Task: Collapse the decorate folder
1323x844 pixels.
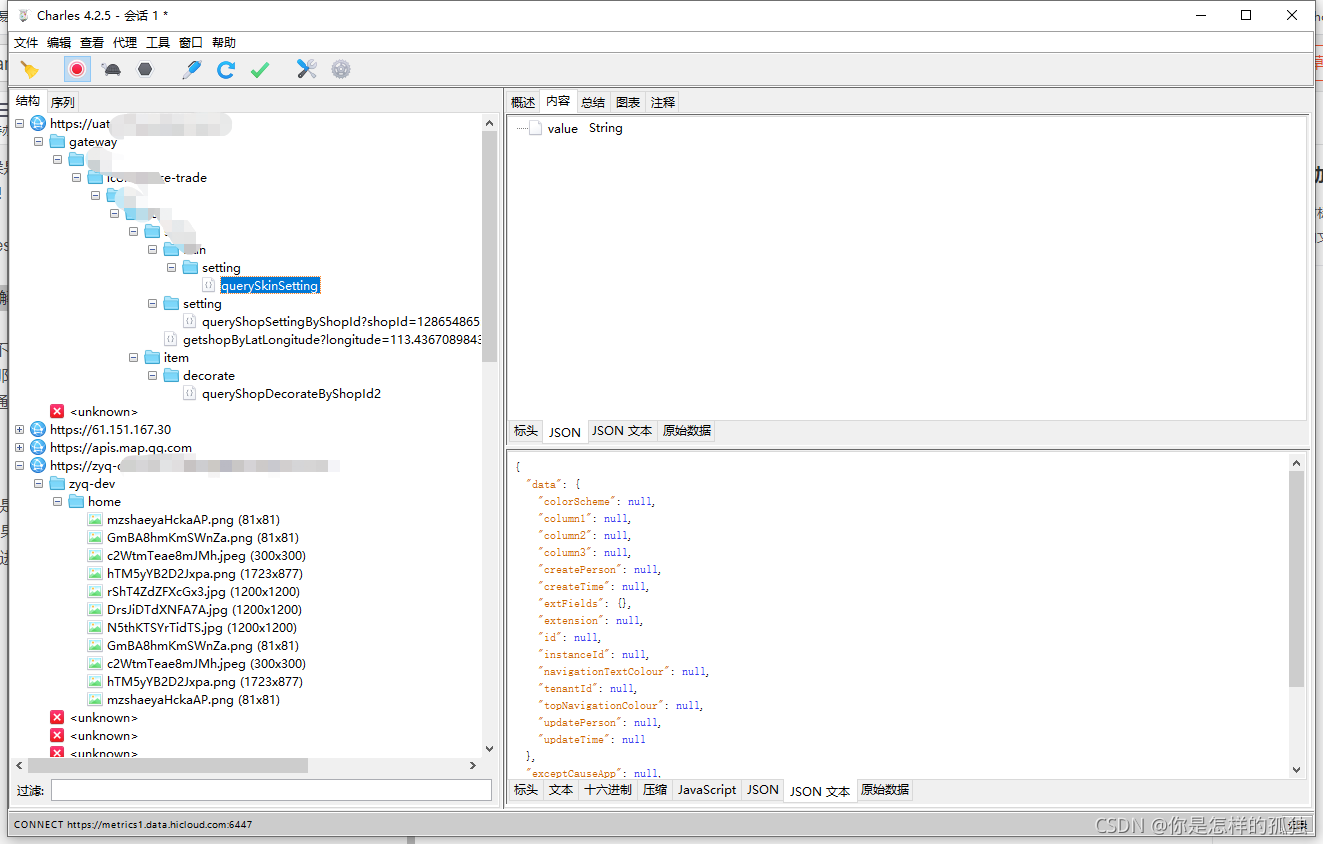Action: tap(152, 376)
